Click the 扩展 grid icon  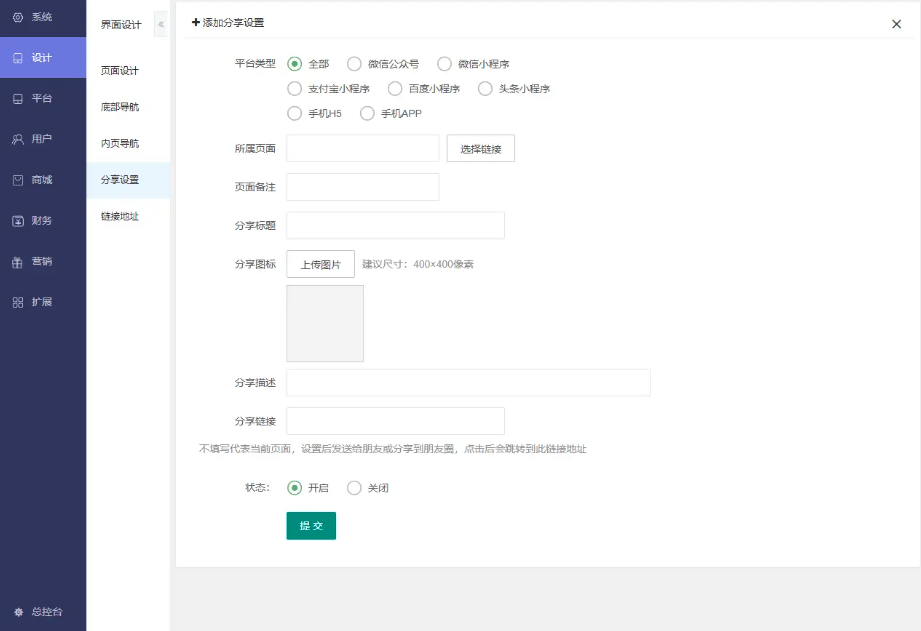[18, 302]
